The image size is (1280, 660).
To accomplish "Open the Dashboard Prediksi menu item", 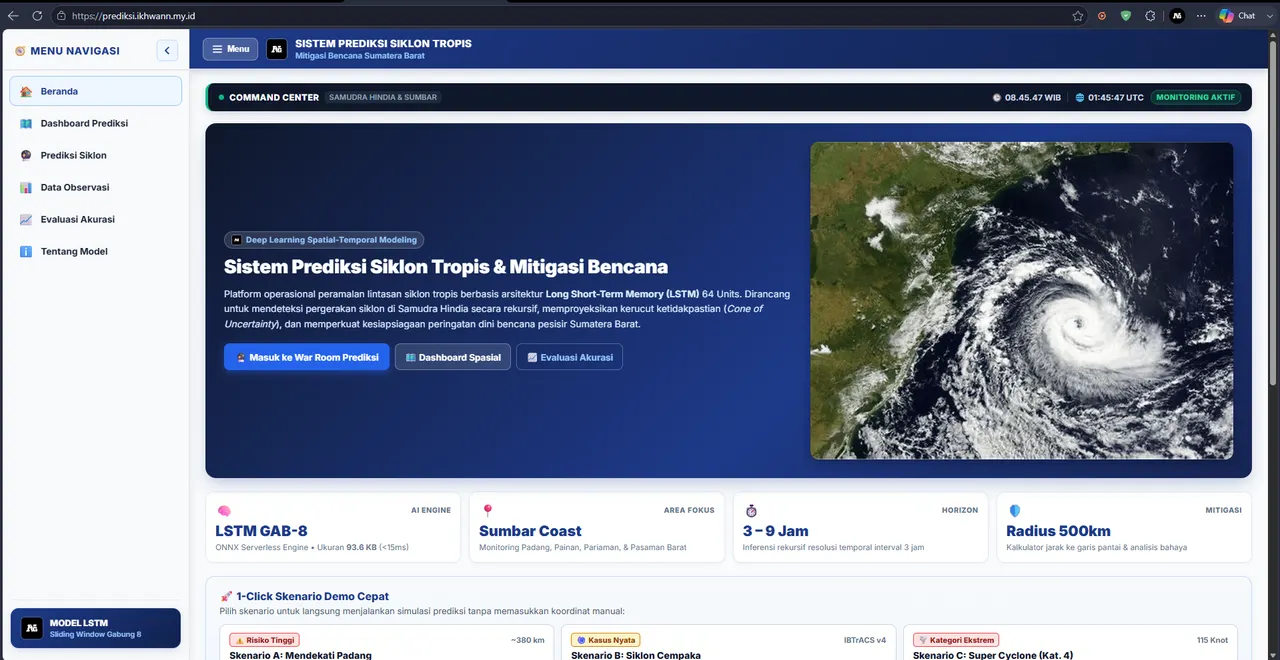I will click(x=95, y=123).
